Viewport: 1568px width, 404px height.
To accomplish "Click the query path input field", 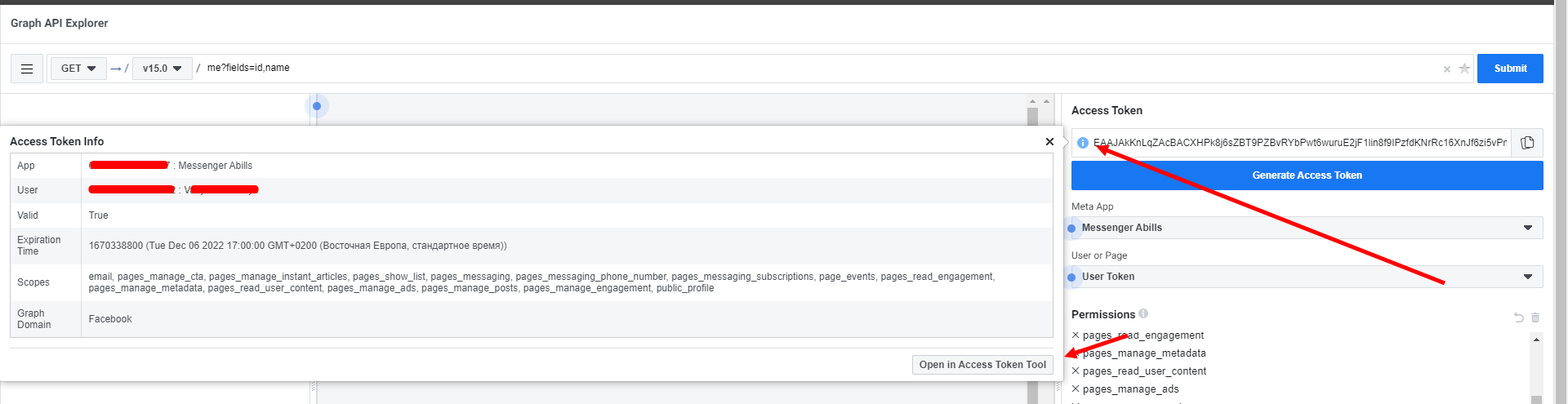I will pos(817,69).
